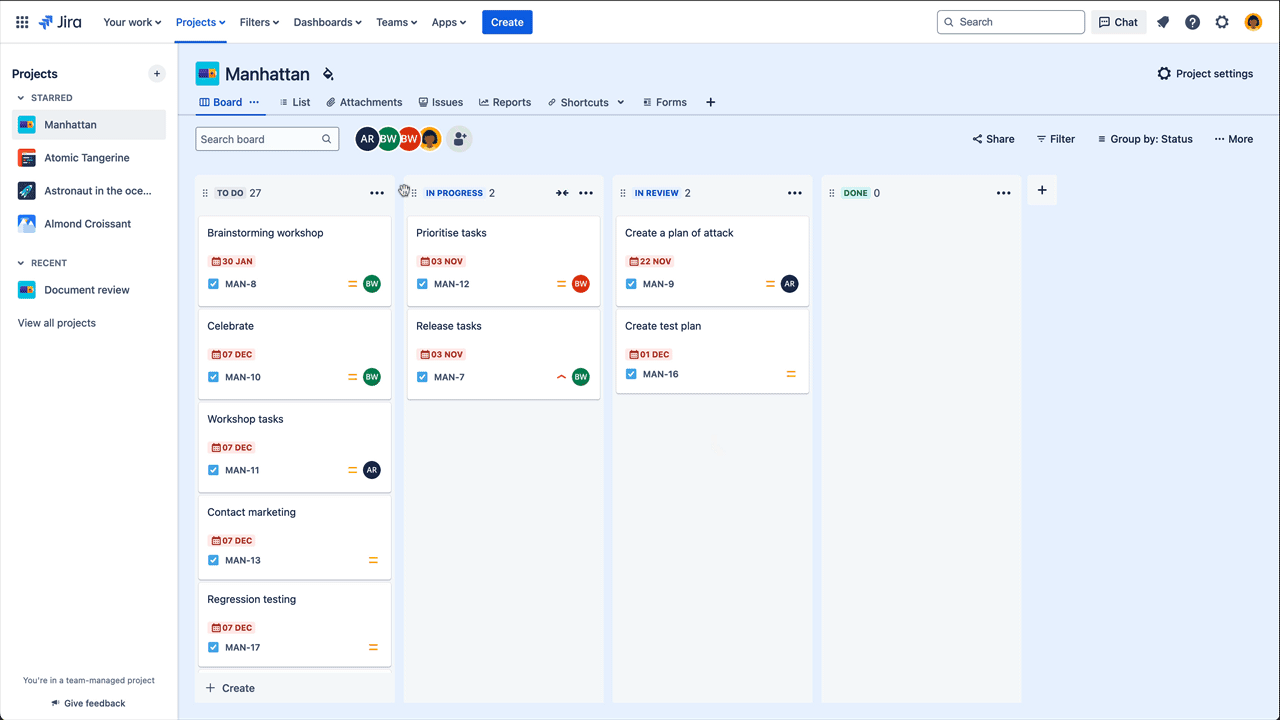Click the add people icon

(459, 139)
